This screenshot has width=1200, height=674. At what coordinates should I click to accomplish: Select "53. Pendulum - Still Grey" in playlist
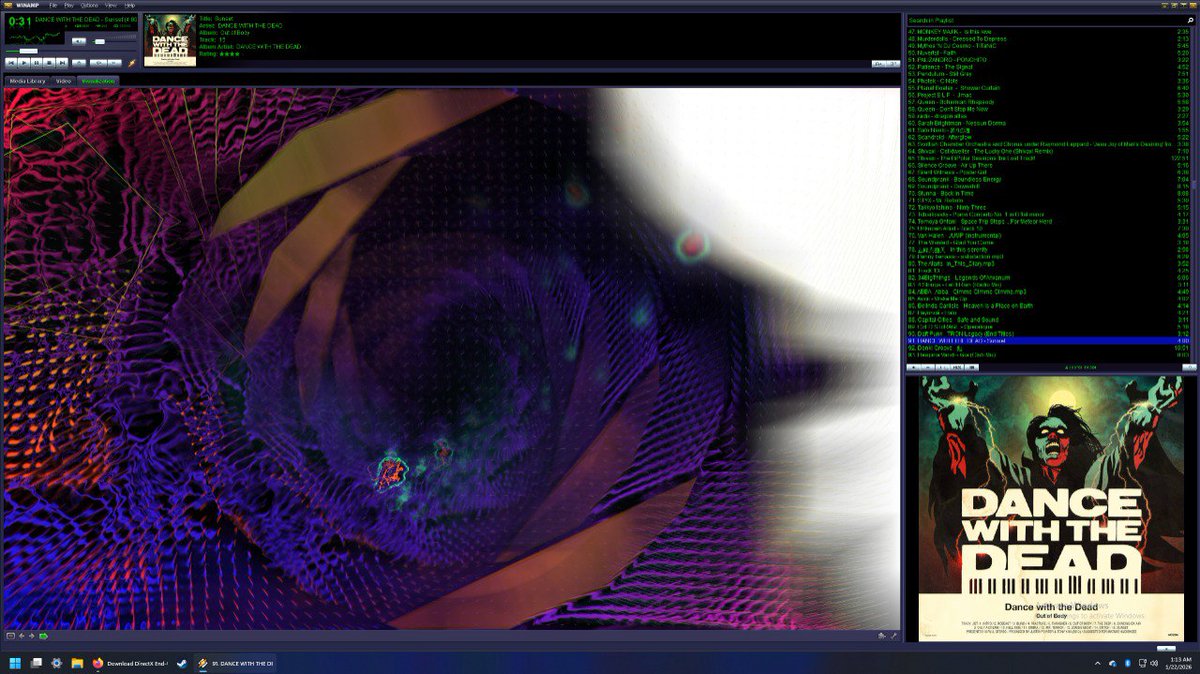click(1047, 73)
